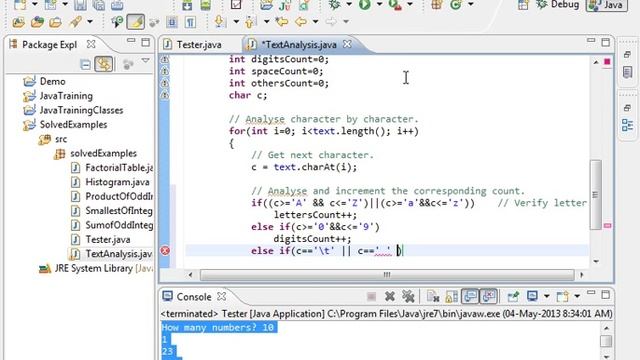The height and width of the screenshot is (360, 640).
Task: Open Display Selected Console dropdown arrow
Action: coord(547,296)
